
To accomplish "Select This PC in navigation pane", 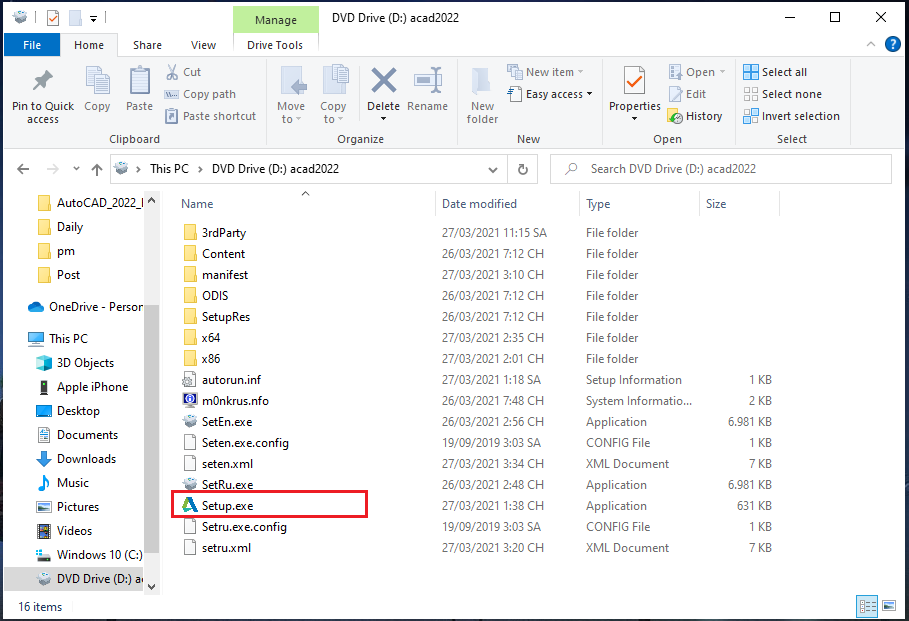I will 58,338.
